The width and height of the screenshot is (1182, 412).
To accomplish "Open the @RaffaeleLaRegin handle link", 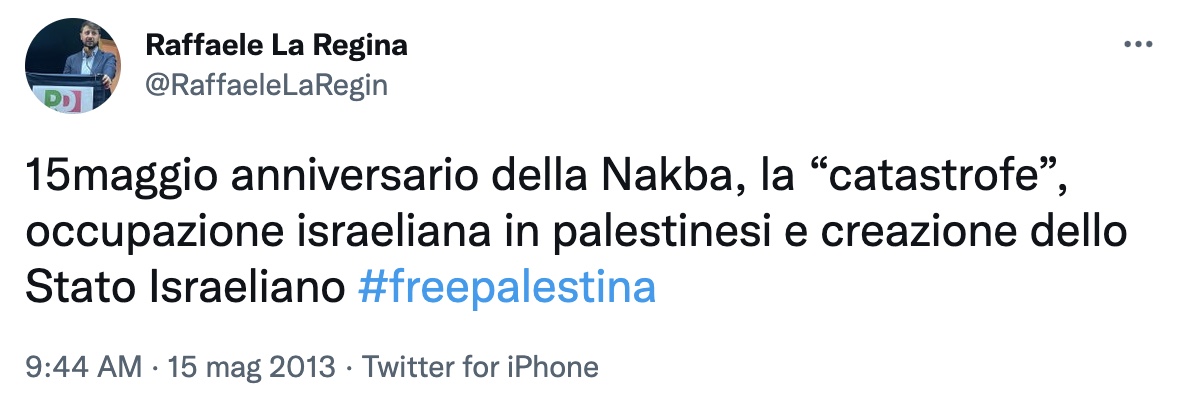I will [266, 86].
